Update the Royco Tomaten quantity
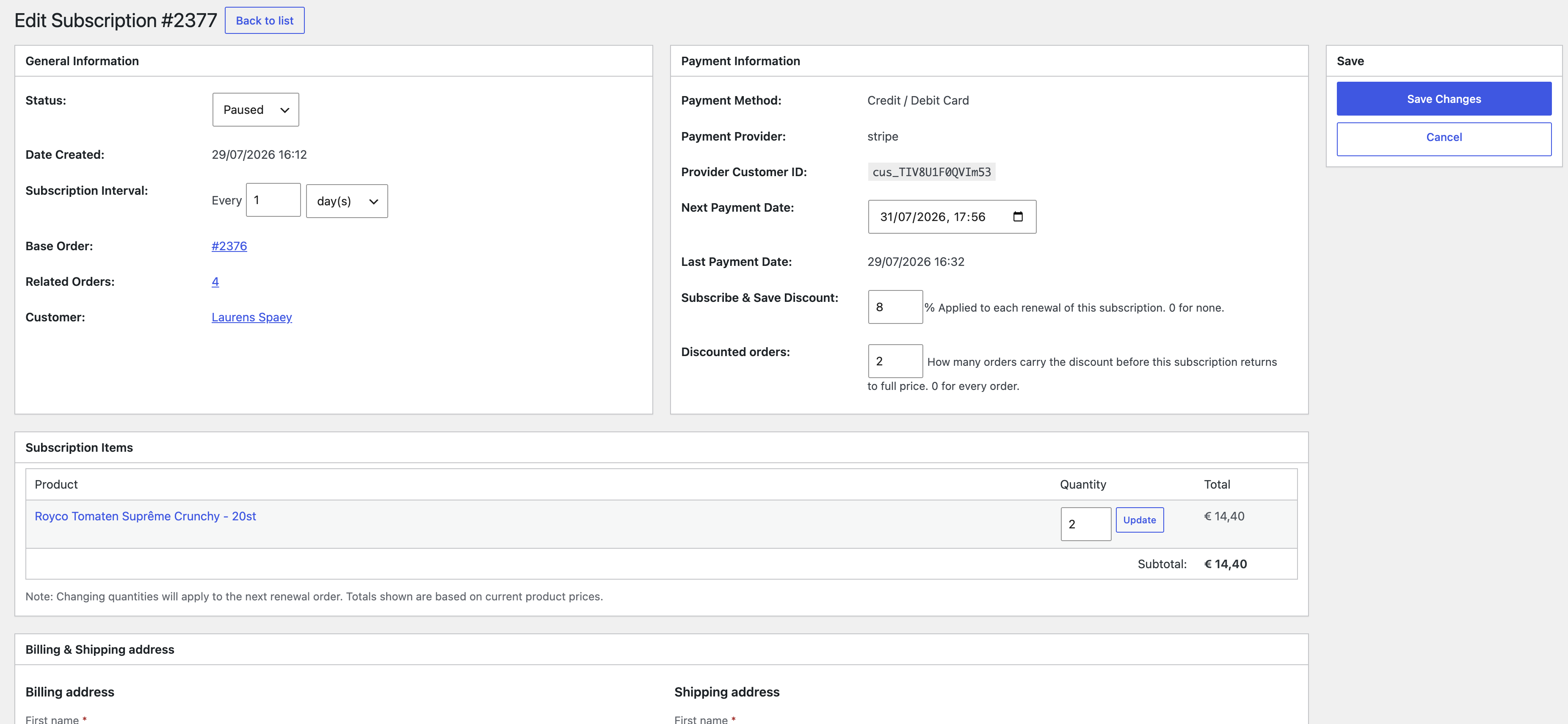The width and height of the screenshot is (1568, 724). point(1140,520)
